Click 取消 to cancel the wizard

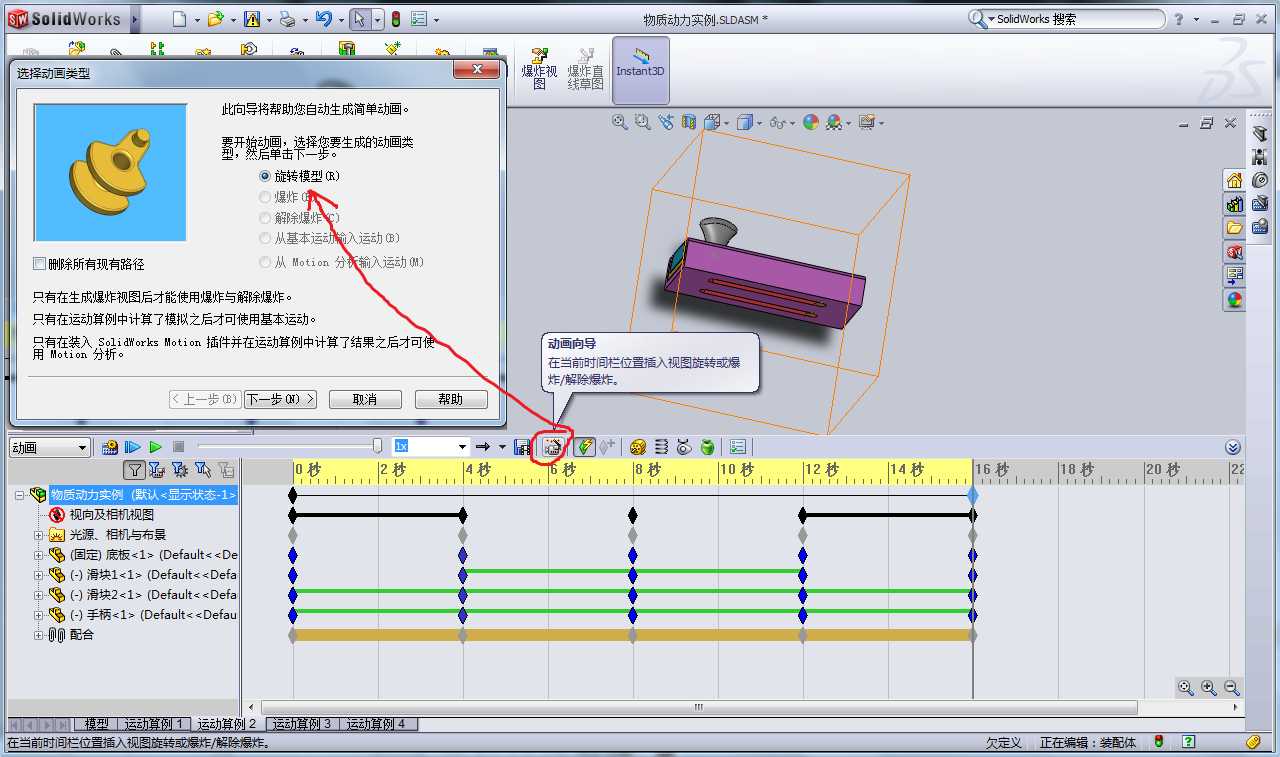[365, 399]
